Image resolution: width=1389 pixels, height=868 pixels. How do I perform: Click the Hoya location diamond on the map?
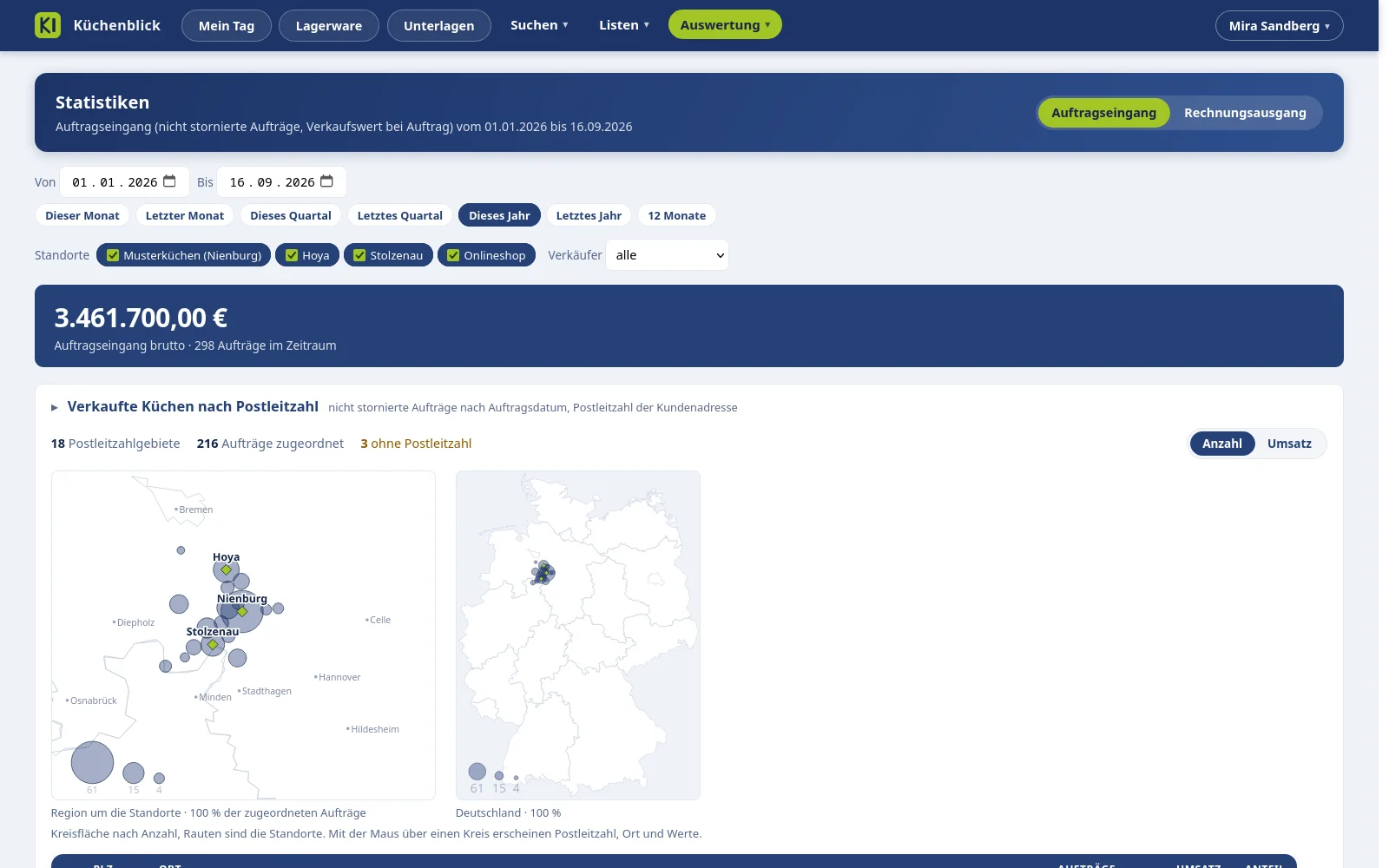coord(226,570)
